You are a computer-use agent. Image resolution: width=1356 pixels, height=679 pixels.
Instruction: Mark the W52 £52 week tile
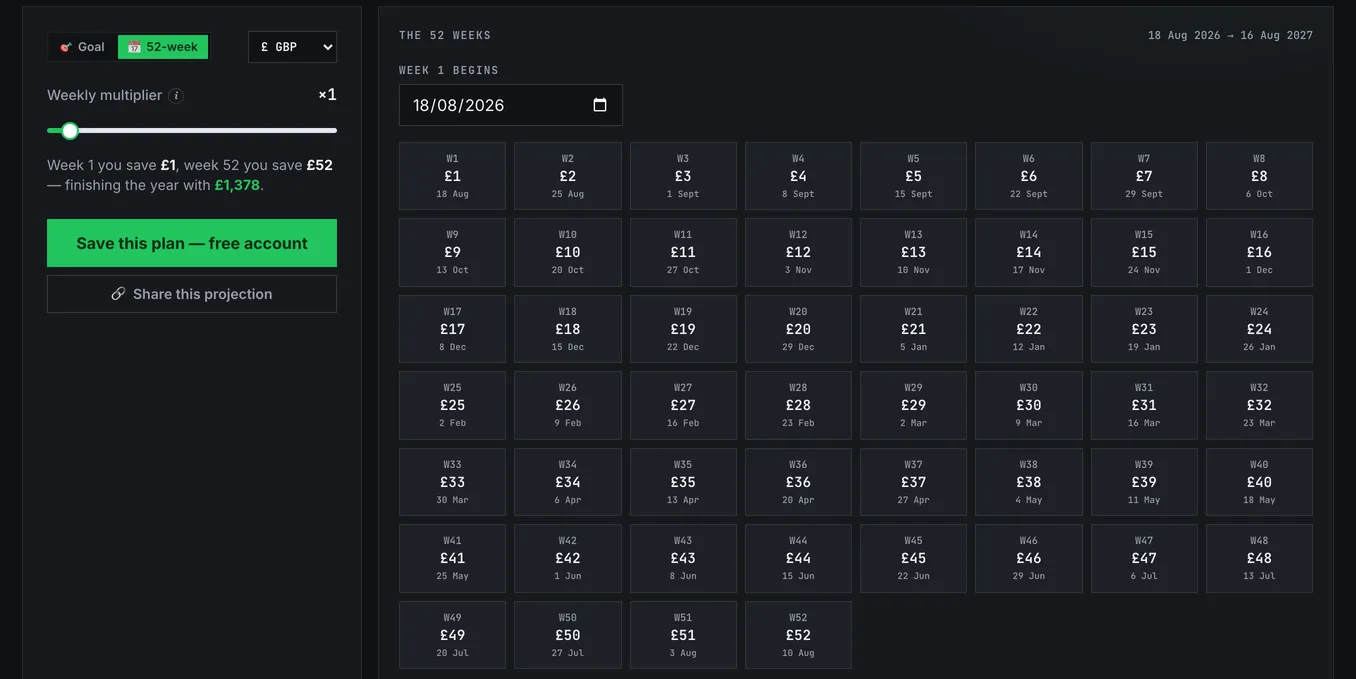point(798,635)
